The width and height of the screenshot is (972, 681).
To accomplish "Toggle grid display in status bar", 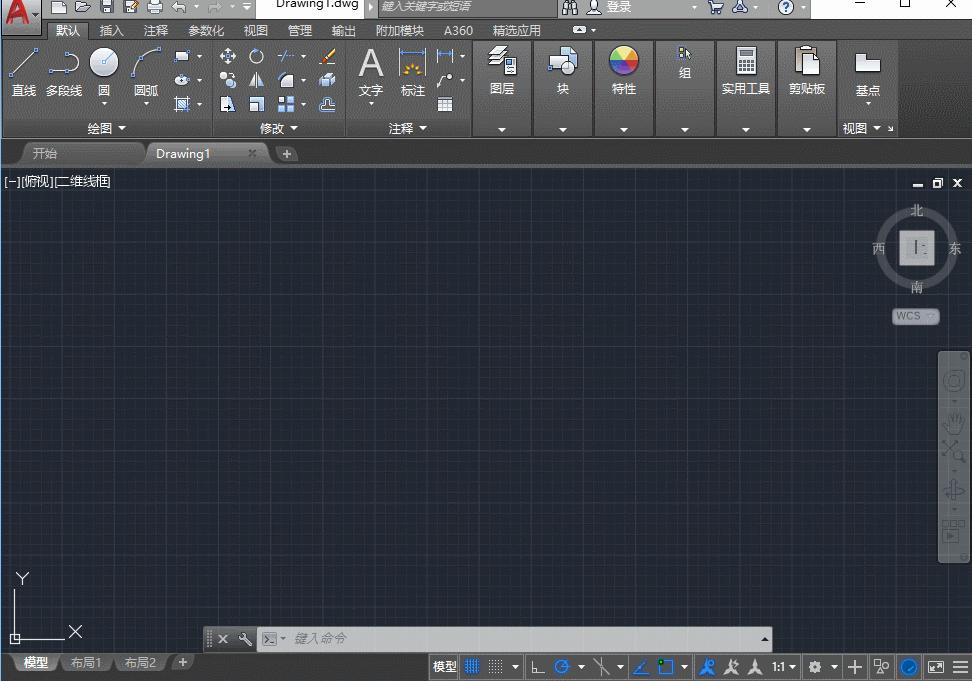I will click(x=472, y=667).
